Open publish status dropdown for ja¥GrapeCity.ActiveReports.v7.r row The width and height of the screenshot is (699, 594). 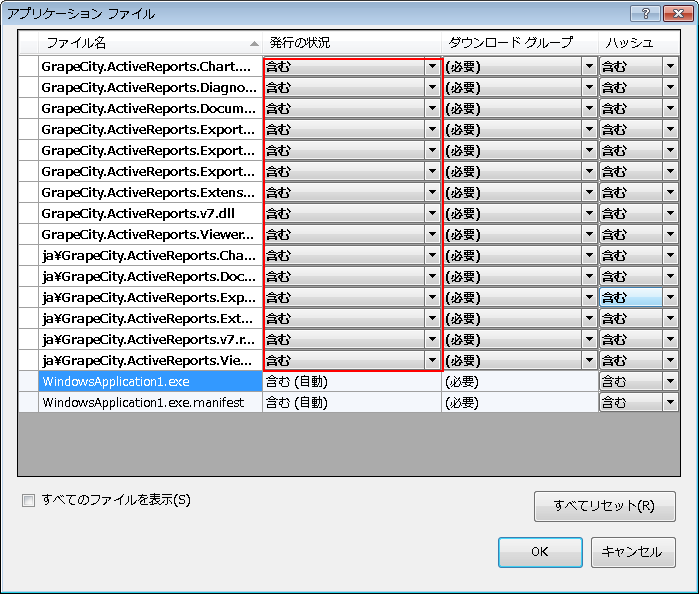(432, 339)
